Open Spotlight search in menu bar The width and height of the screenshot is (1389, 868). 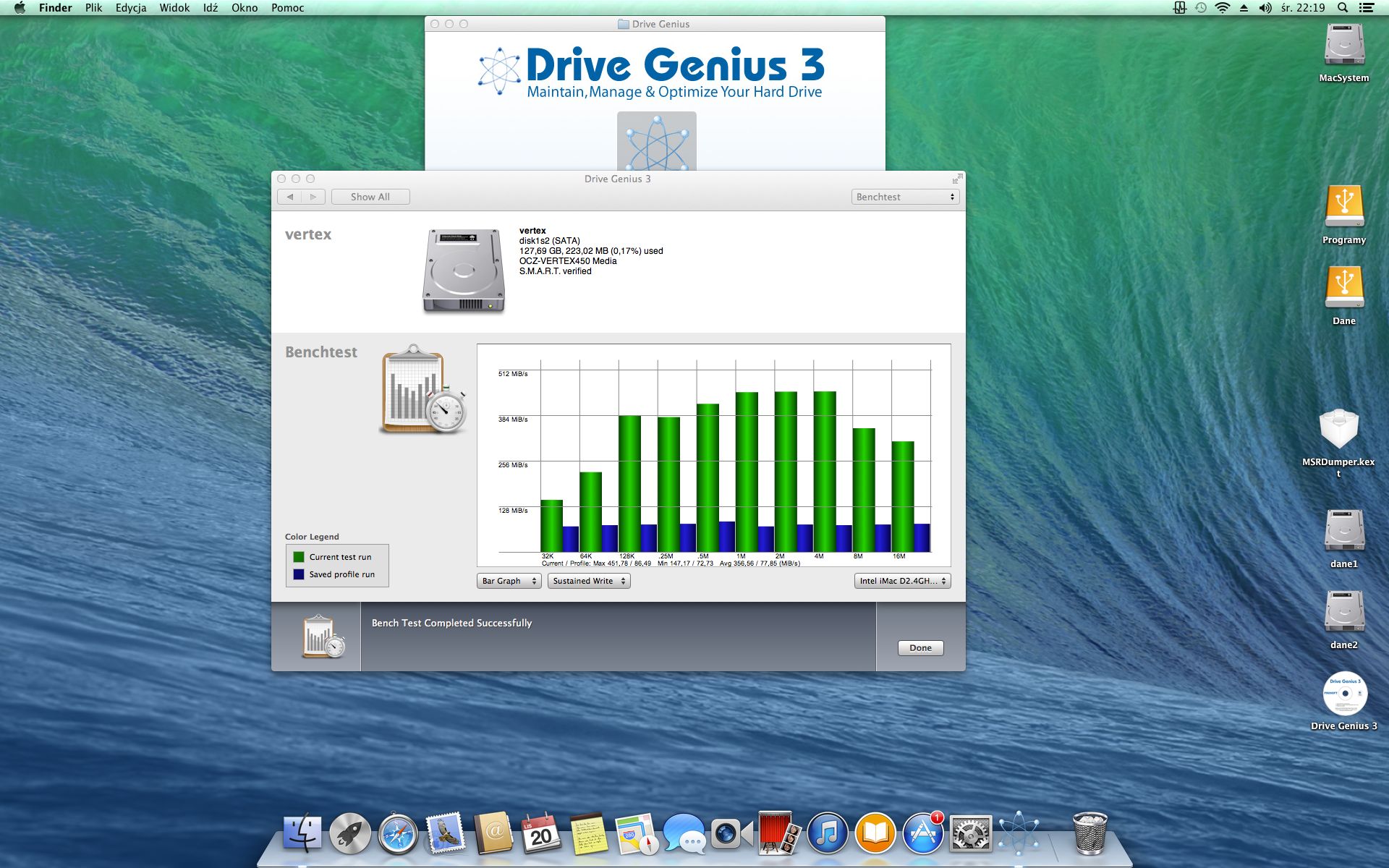[1343, 8]
